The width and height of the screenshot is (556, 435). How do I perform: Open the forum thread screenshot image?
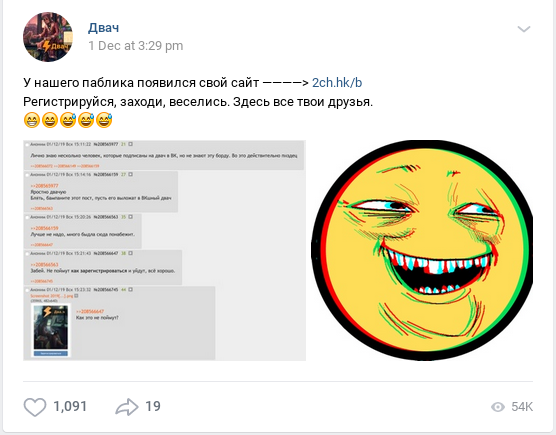[165, 250]
